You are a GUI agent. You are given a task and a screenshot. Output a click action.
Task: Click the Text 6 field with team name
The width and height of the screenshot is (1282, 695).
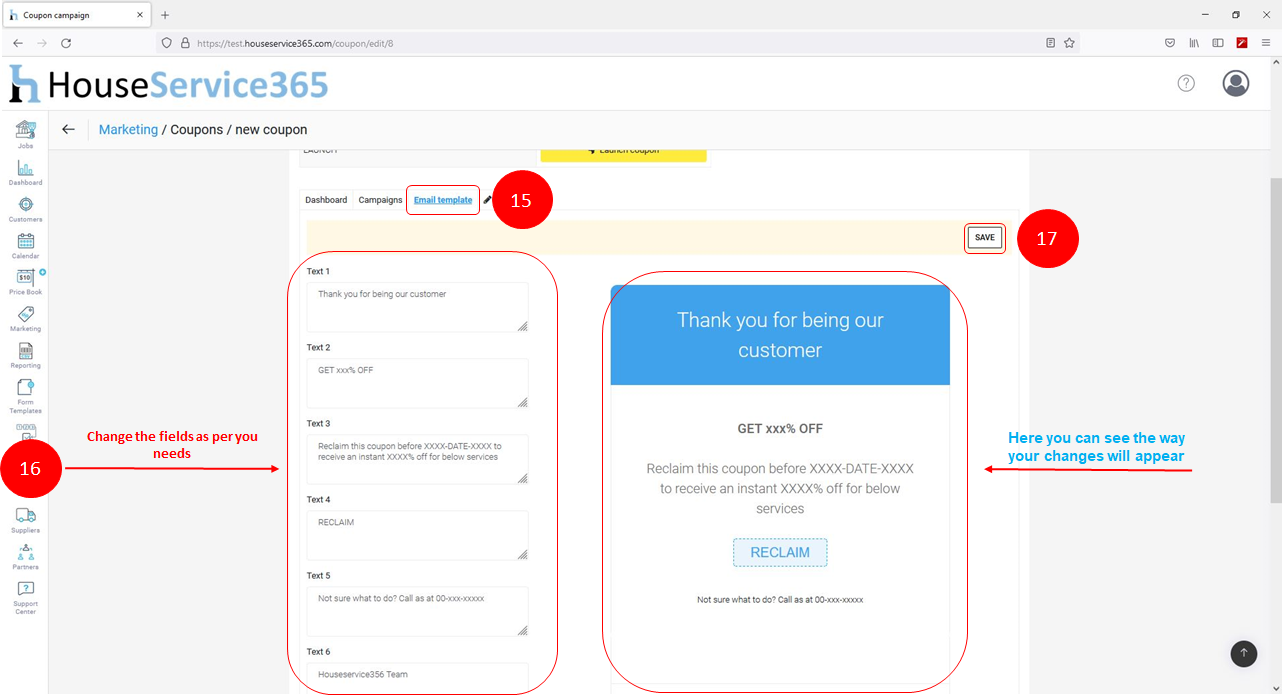pyautogui.click(x=417, y=677)
